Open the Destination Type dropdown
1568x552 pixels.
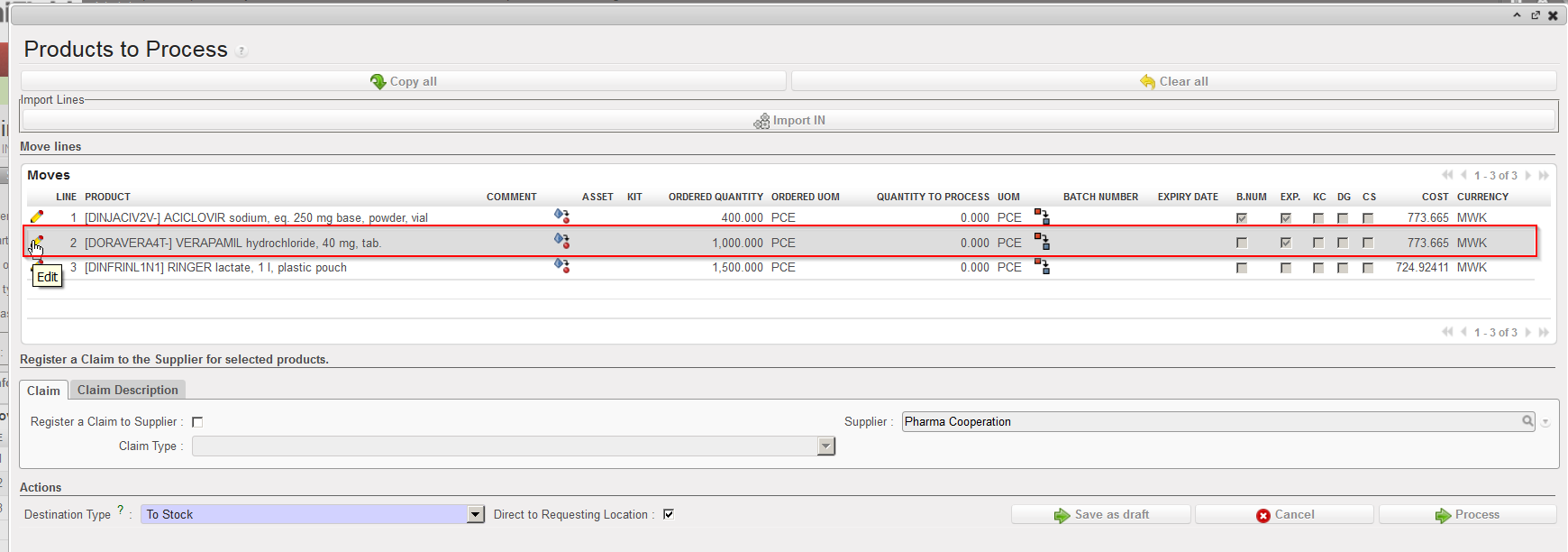tap(476, 514)
